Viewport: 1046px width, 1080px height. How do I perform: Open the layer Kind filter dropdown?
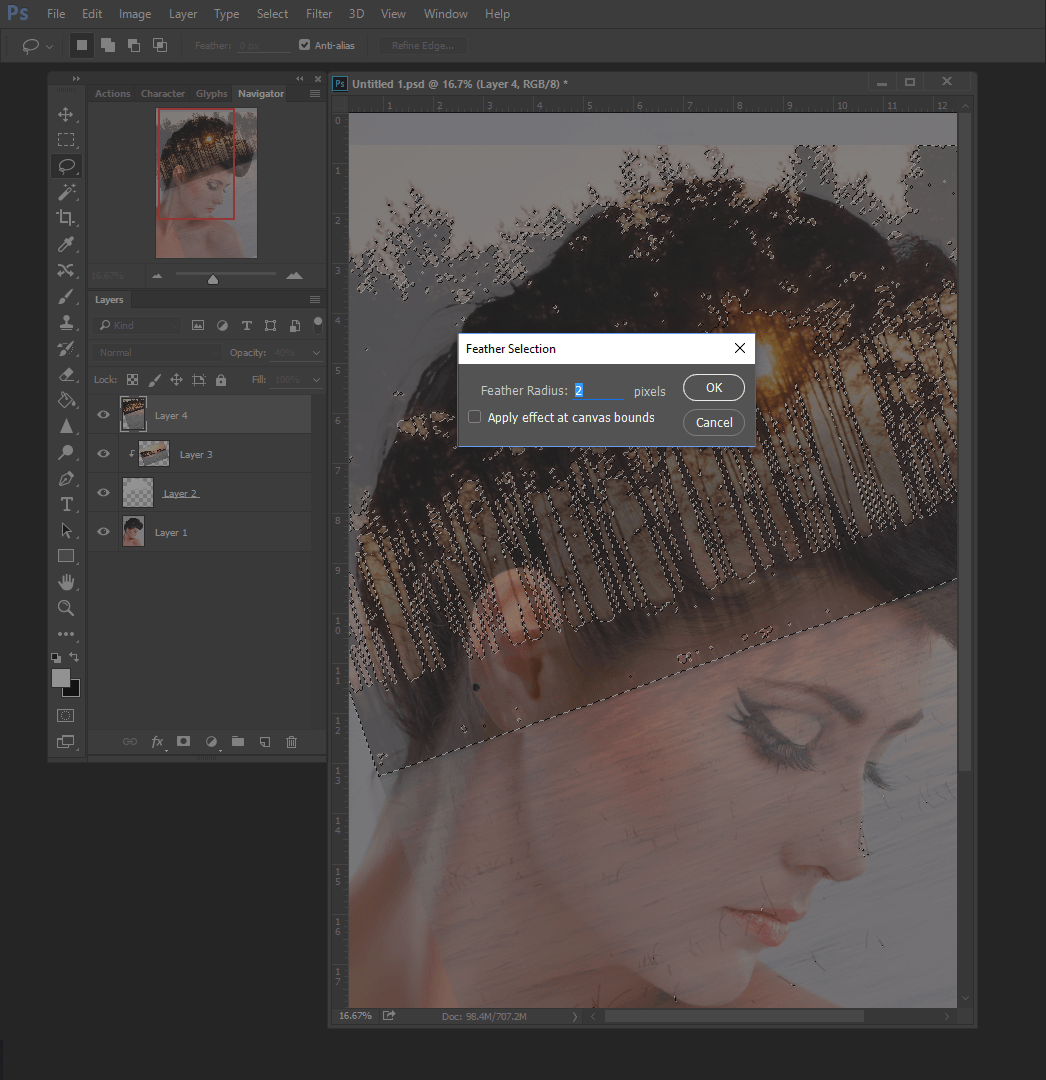coord(136,325)
